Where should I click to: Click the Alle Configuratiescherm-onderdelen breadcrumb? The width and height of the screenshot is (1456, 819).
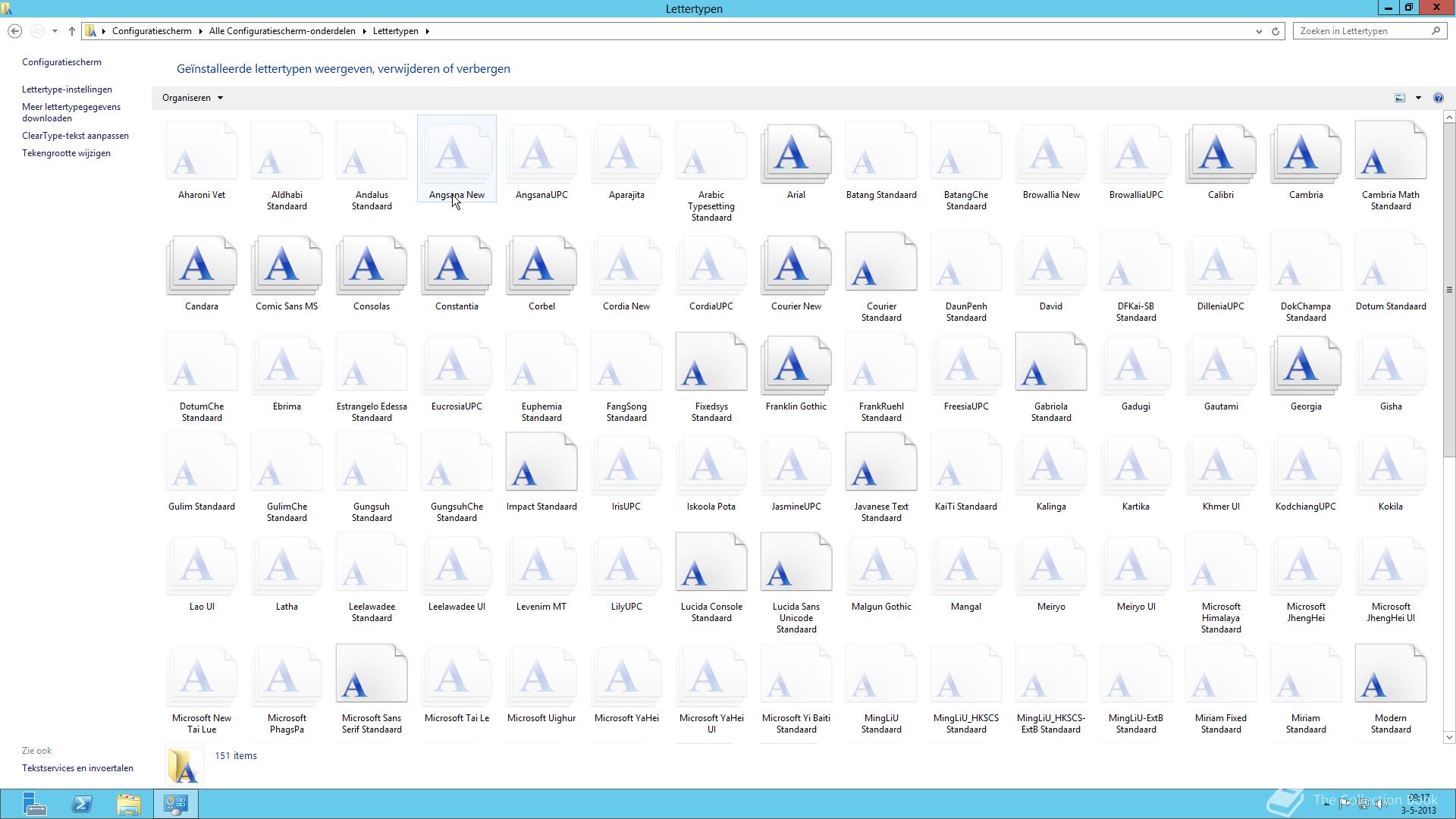click(282, 31)
